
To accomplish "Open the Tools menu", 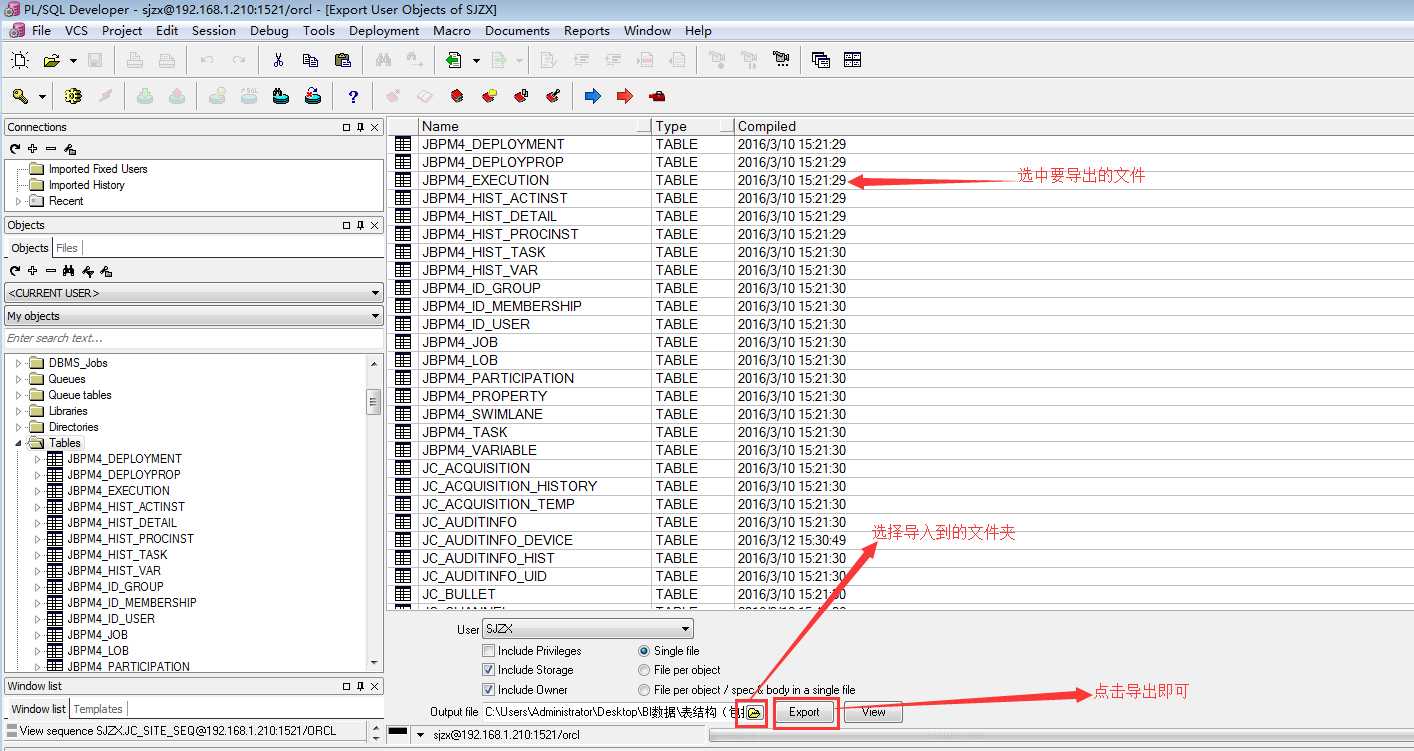I will pyautogui.click(x=319, y=31).
